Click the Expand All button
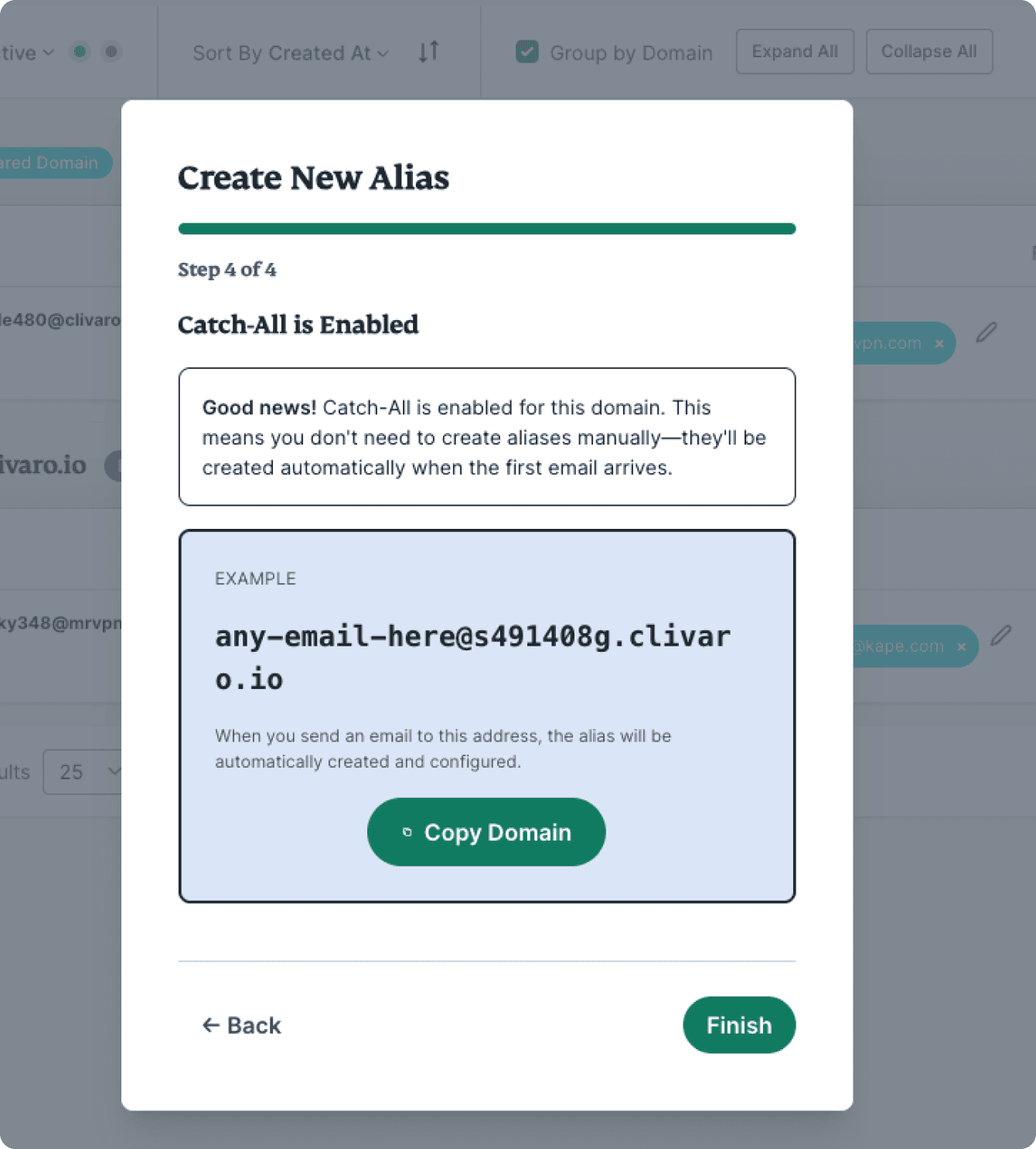The height and width of the screenshot is (1149, 1036). pyautogui.click(x=795, y=52)
